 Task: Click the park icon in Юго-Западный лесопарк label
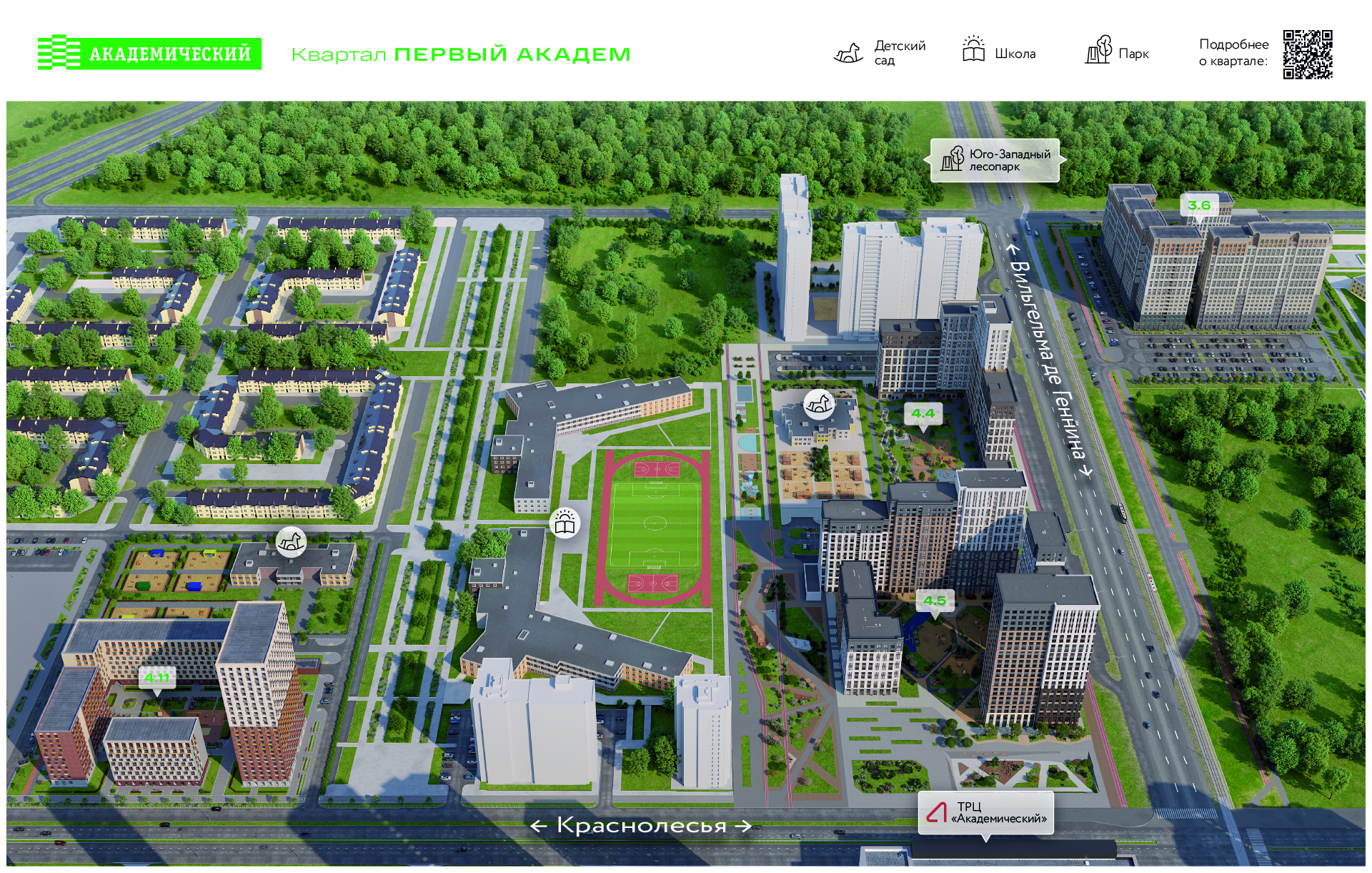953,159
